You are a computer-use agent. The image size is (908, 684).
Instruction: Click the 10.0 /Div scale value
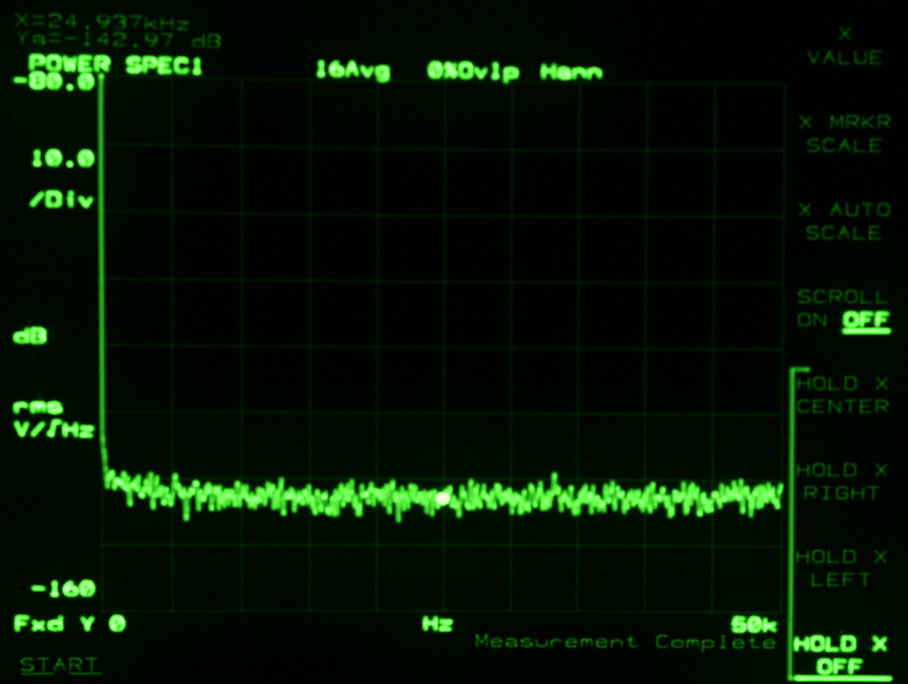(62, 178)
